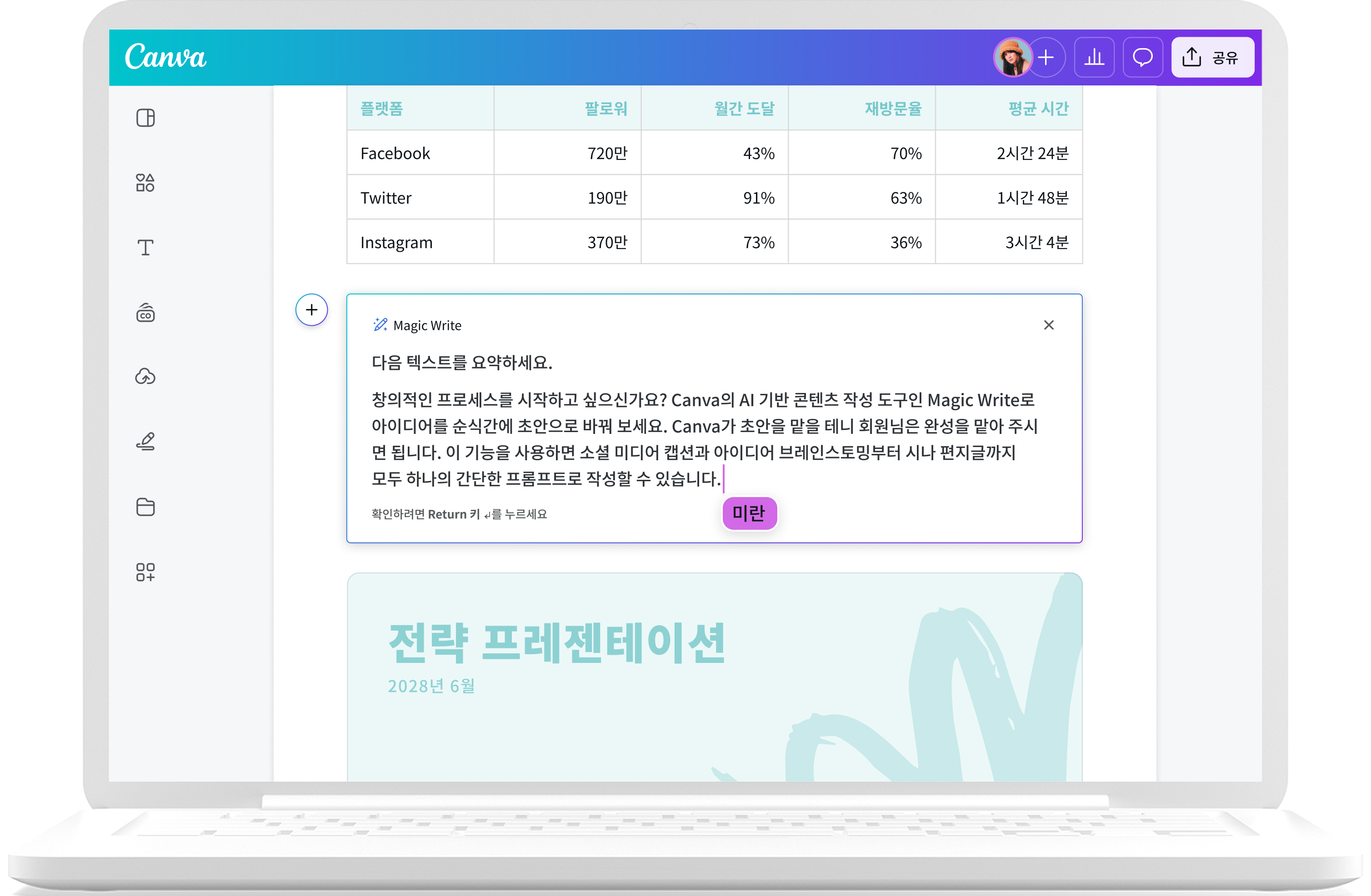Select the Draw pen tool icon

click(145, 442)
